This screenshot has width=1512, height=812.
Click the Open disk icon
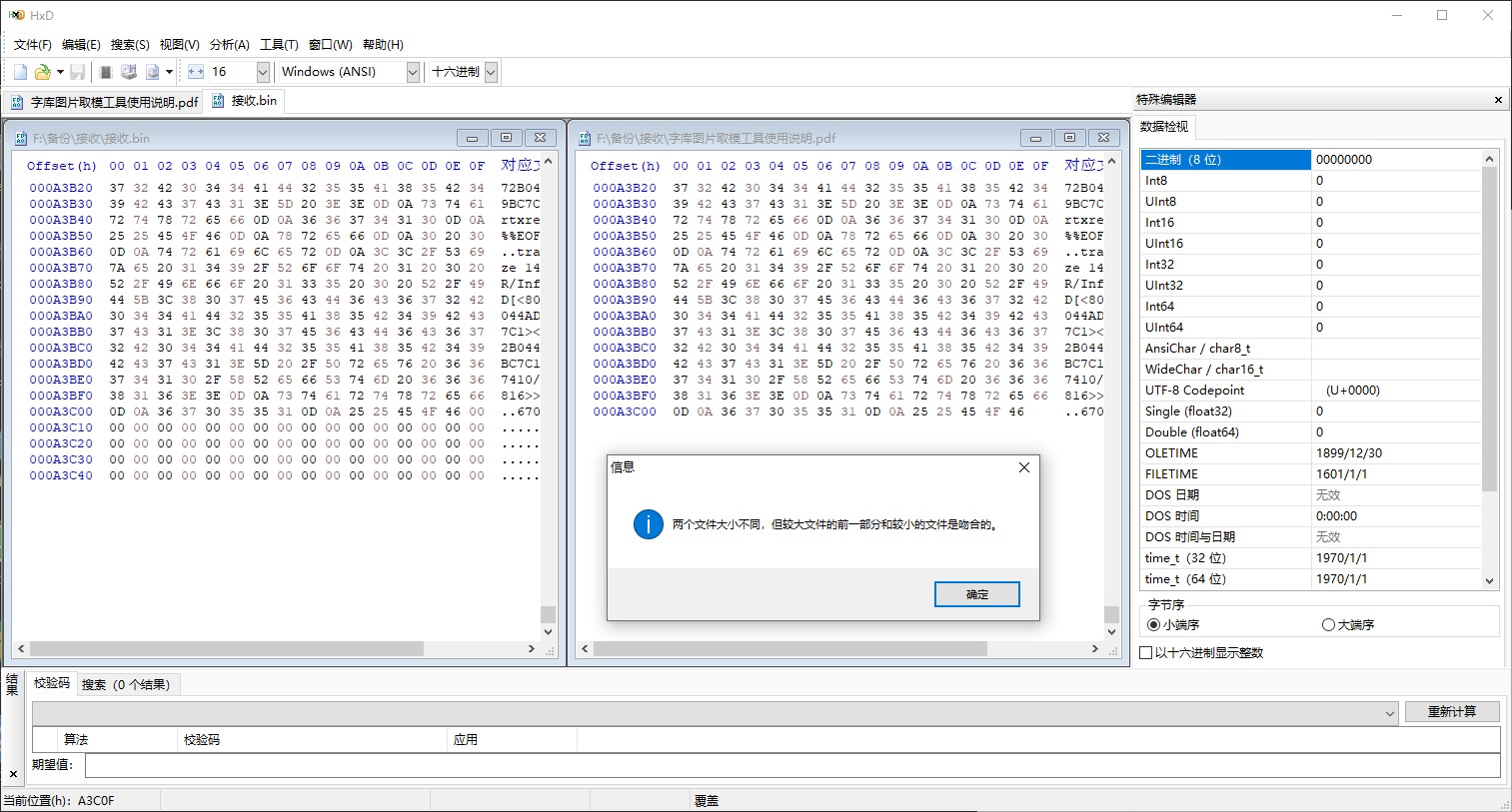(x=129, y=72)
